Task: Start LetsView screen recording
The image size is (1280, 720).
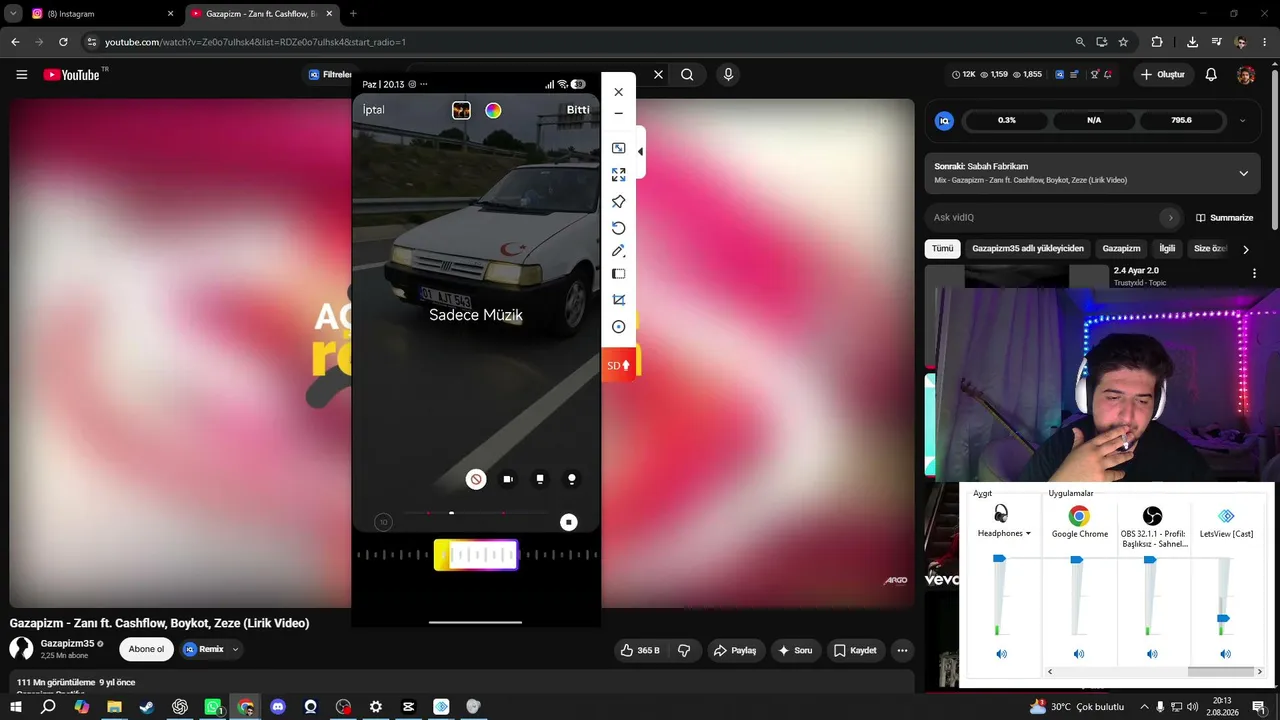Action: pos(618,327)
